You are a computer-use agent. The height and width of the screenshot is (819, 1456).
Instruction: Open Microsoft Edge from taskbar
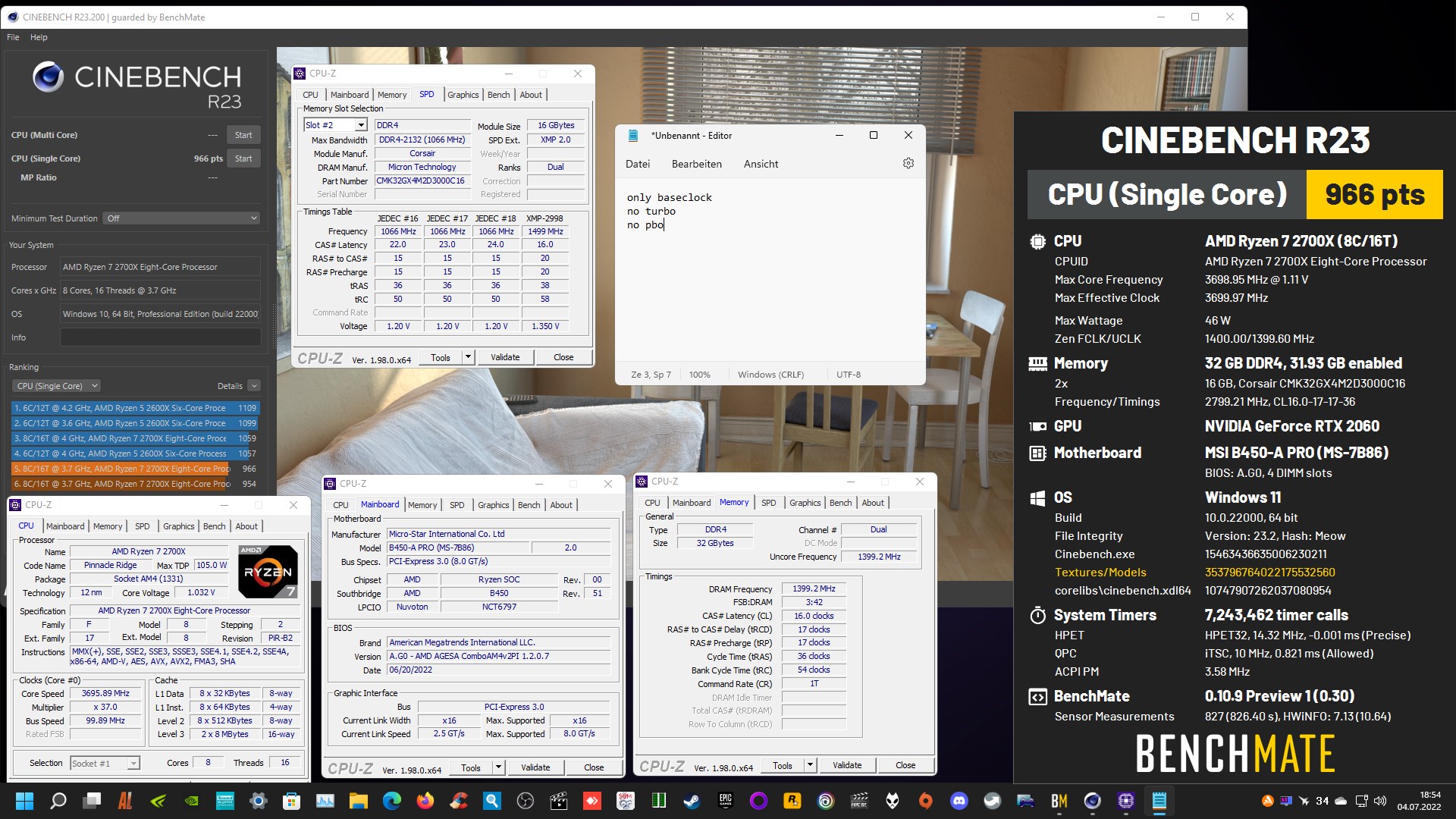pyautogui.click(x=391, y=801)
